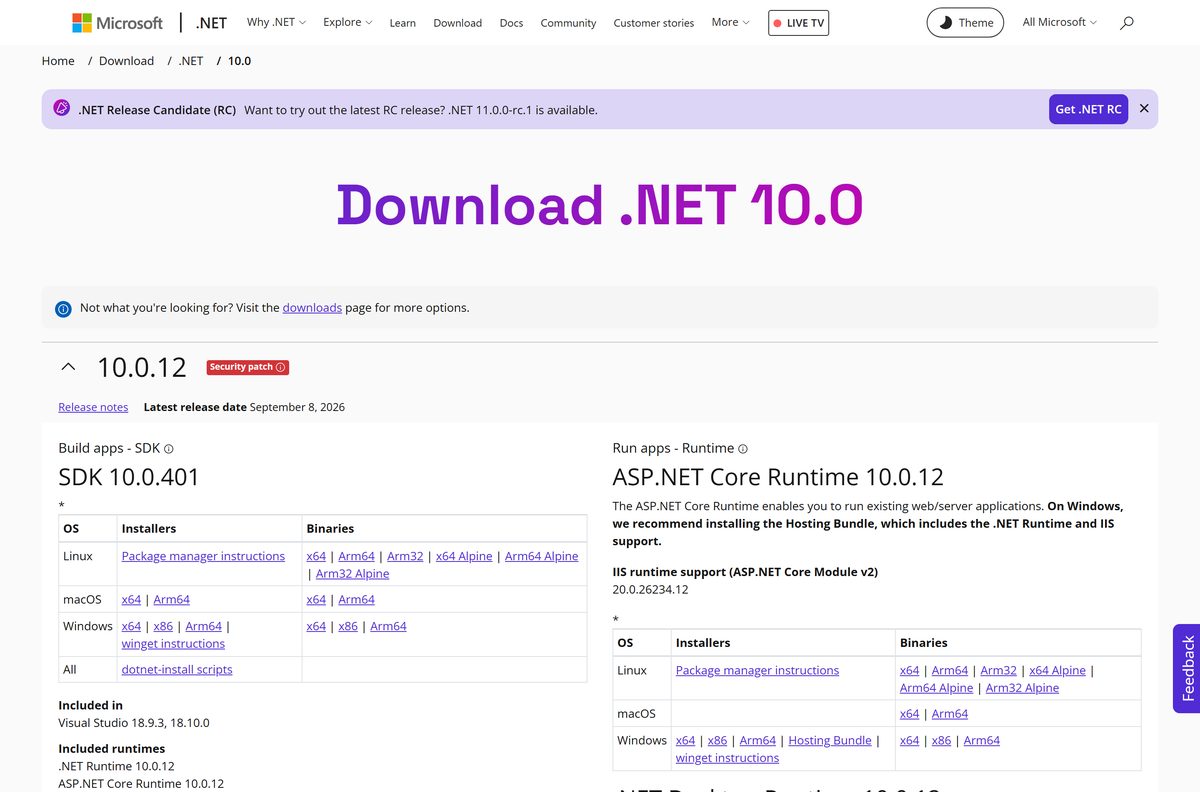Viewport: 1200px width, 792px height.
Task: Click the info icon in the downloads notice
Action: point(63,309)
